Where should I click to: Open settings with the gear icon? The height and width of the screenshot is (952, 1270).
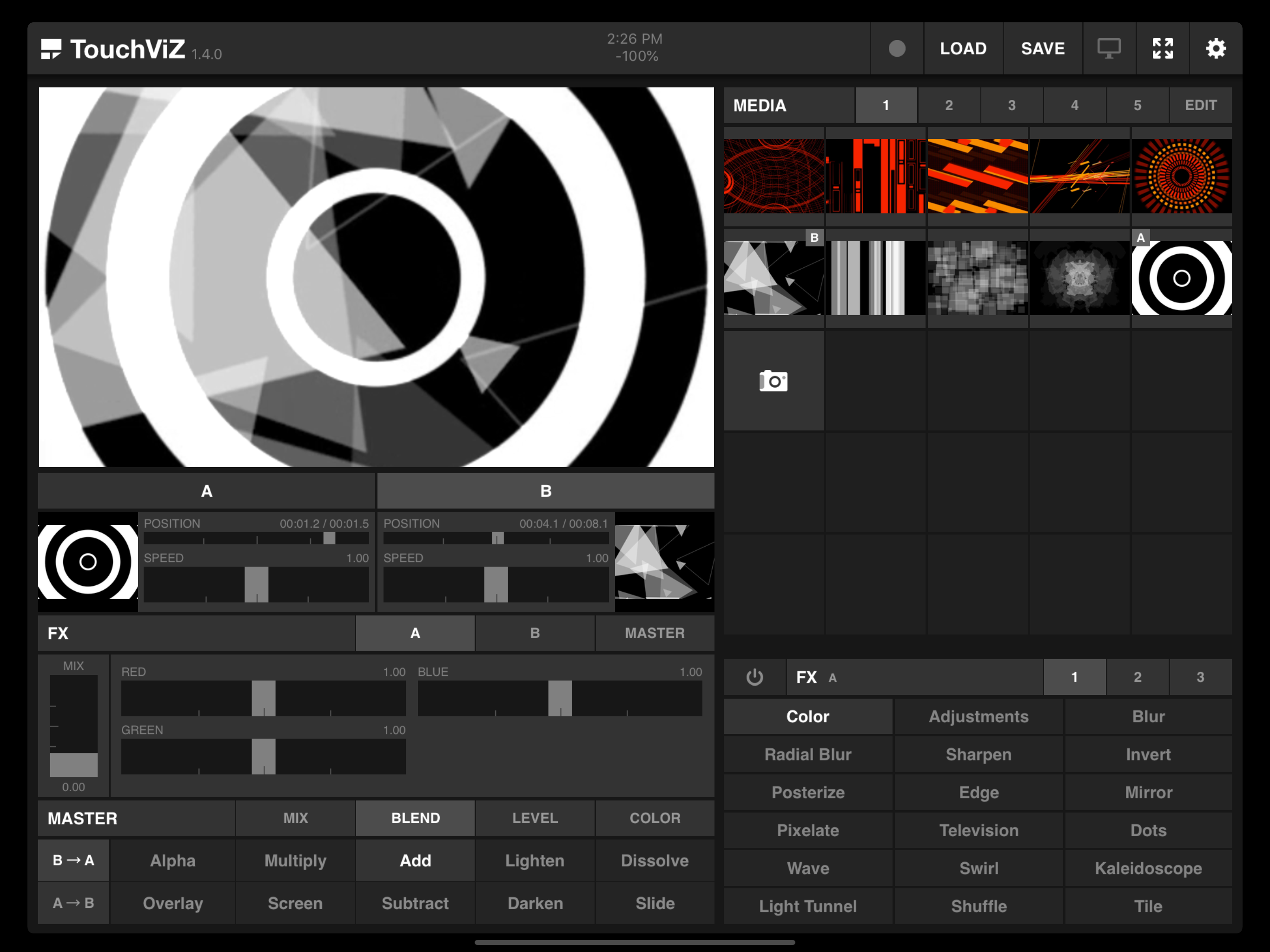pyautogui.click(x=1216, y=49)
